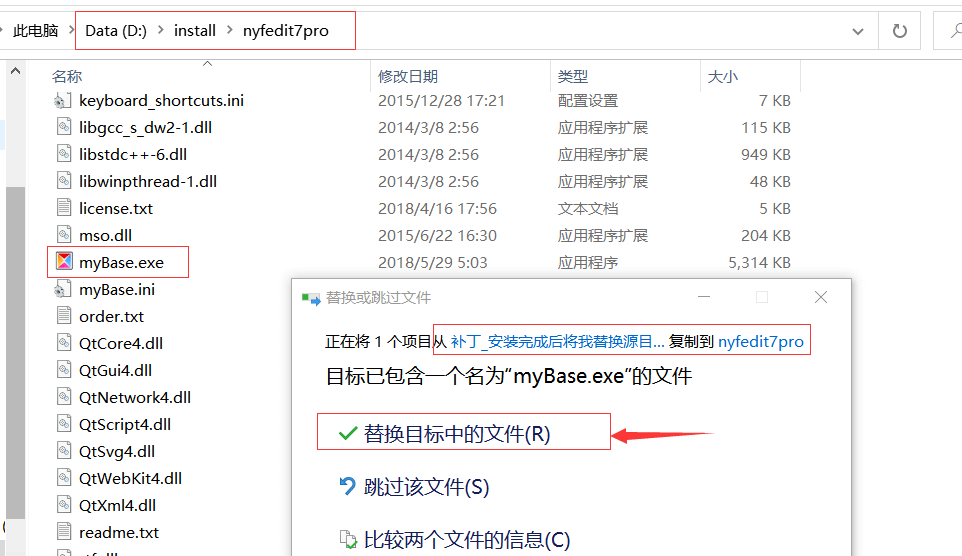
Task: Sort by 名称 column header
Action: 67,77
